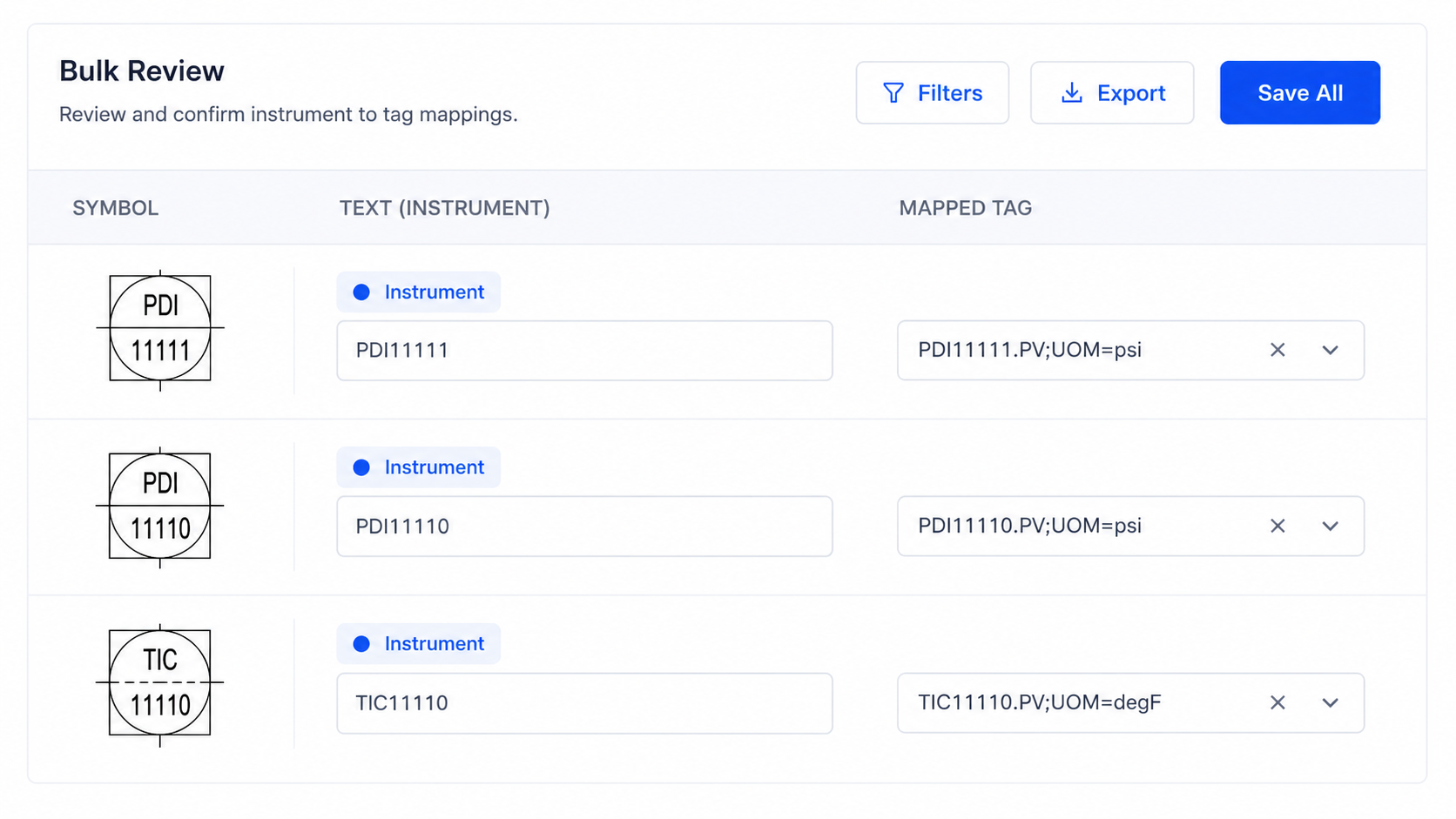The image size is (1456, 819).
Task: Click the TIC 11110 symbol thumbnail
Action: pos(160,684)
